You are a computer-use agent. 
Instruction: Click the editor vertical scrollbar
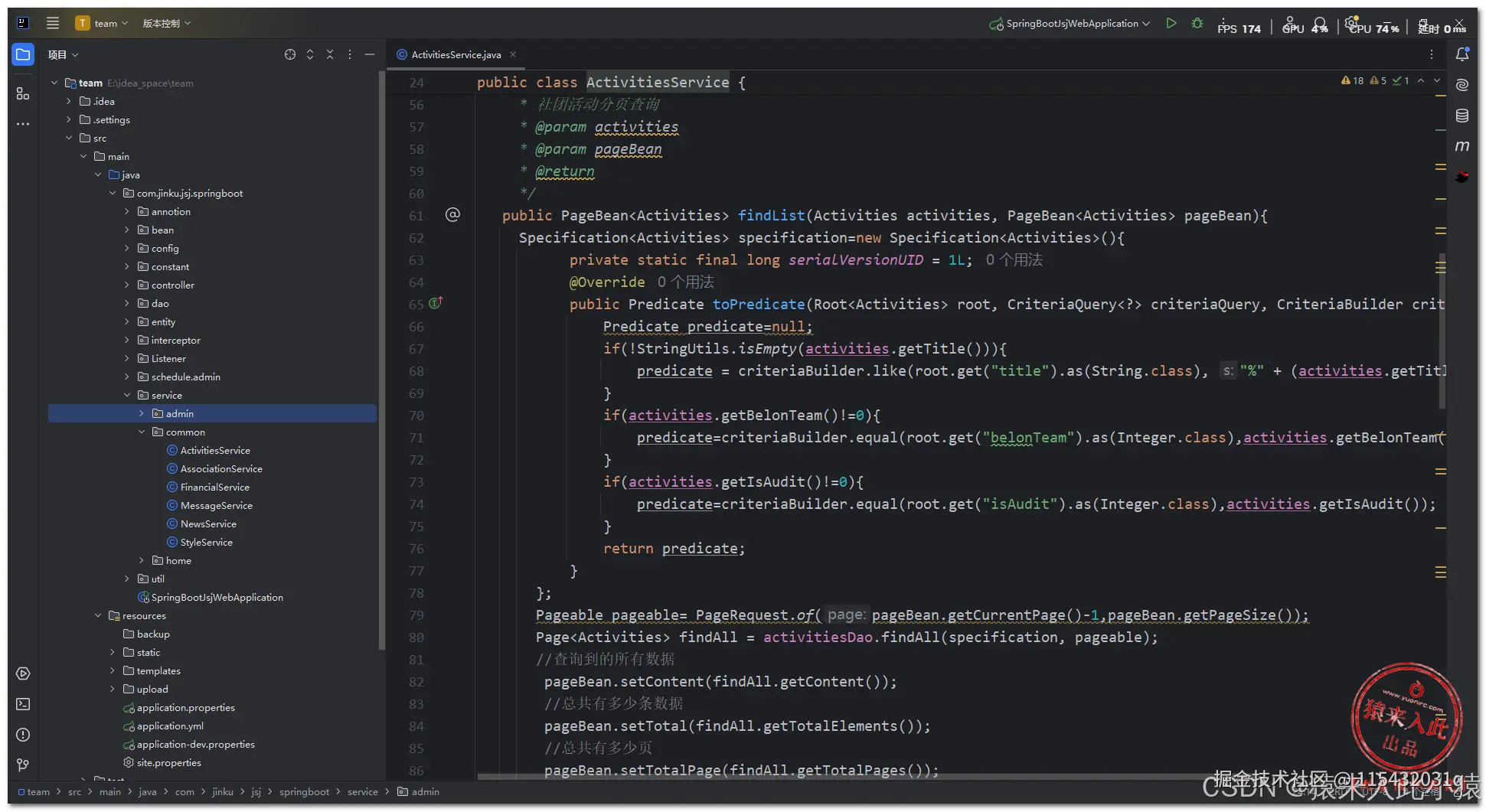coord(1442,330)
